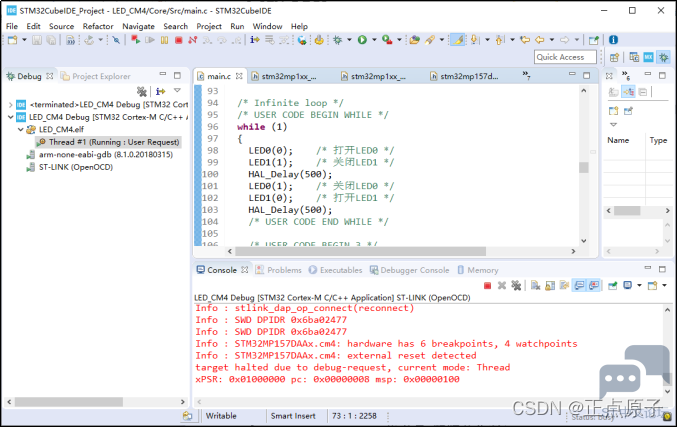The height and width of the screenshot is (428, 678).
Task: Select the ST-LINK (OpenOCD) entry
Action: [x=76, y=167]
